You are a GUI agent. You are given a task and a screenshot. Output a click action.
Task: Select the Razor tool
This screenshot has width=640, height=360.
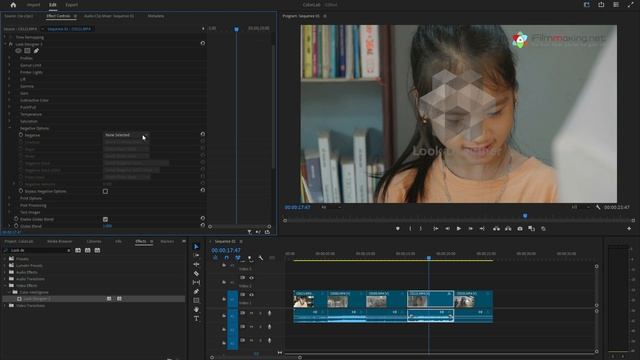point(196,273)
